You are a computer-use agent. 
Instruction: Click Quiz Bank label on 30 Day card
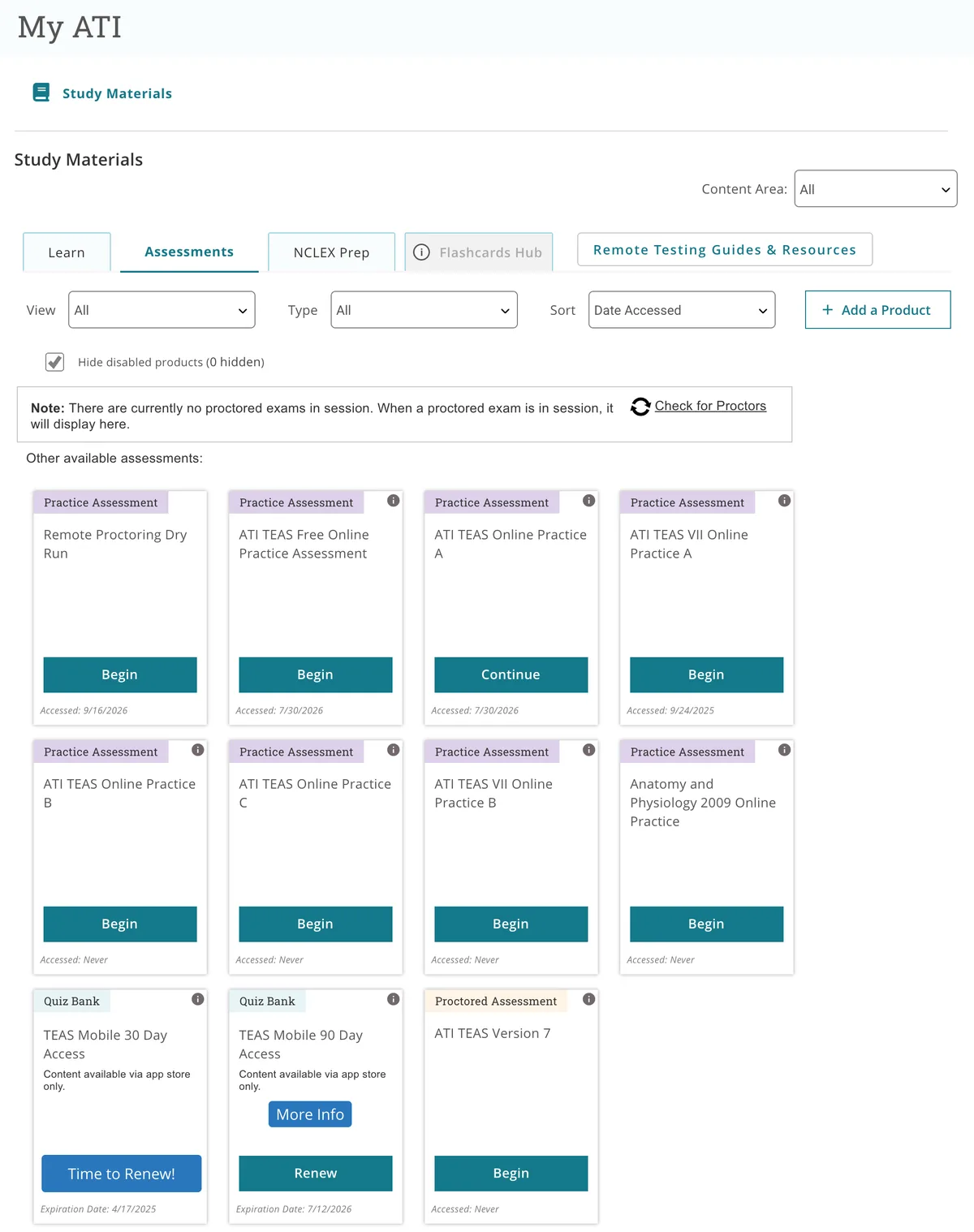(71, 1001)
